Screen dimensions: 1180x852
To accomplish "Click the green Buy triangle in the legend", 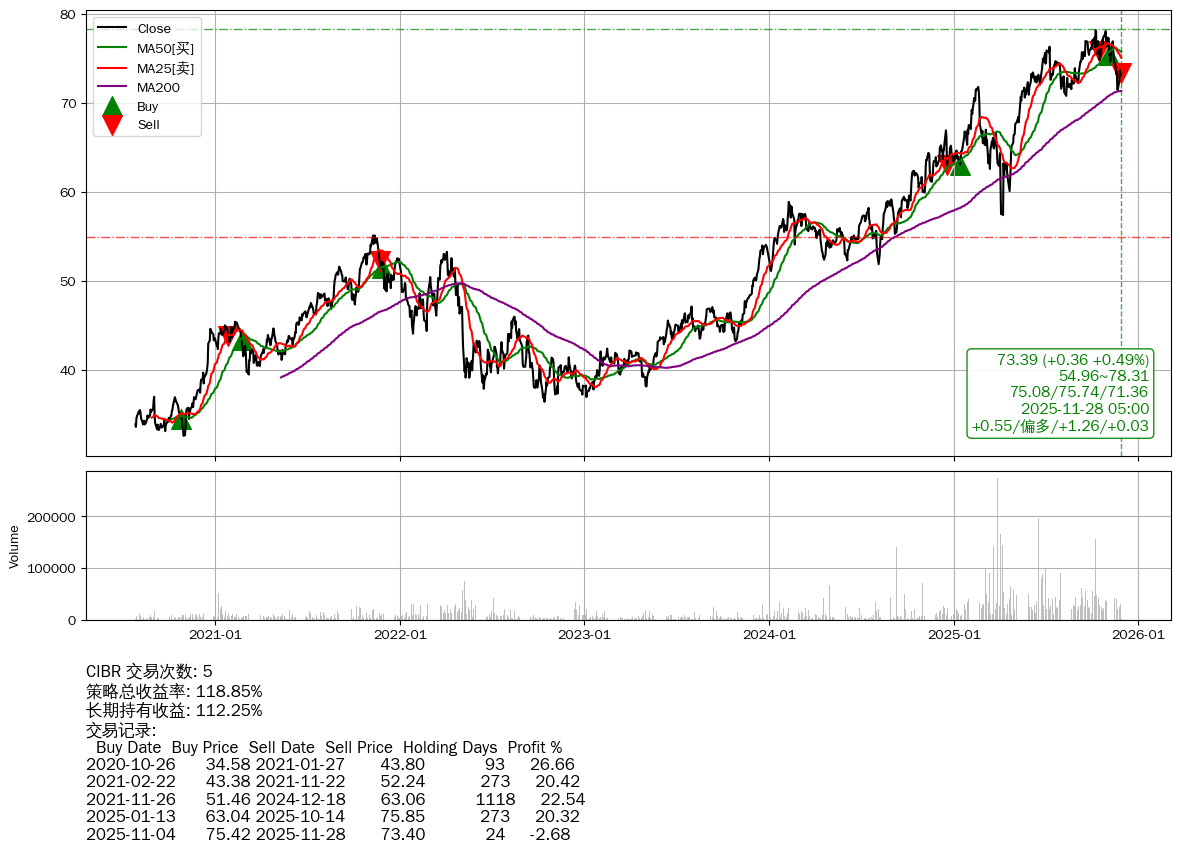I will click(113, 106).
